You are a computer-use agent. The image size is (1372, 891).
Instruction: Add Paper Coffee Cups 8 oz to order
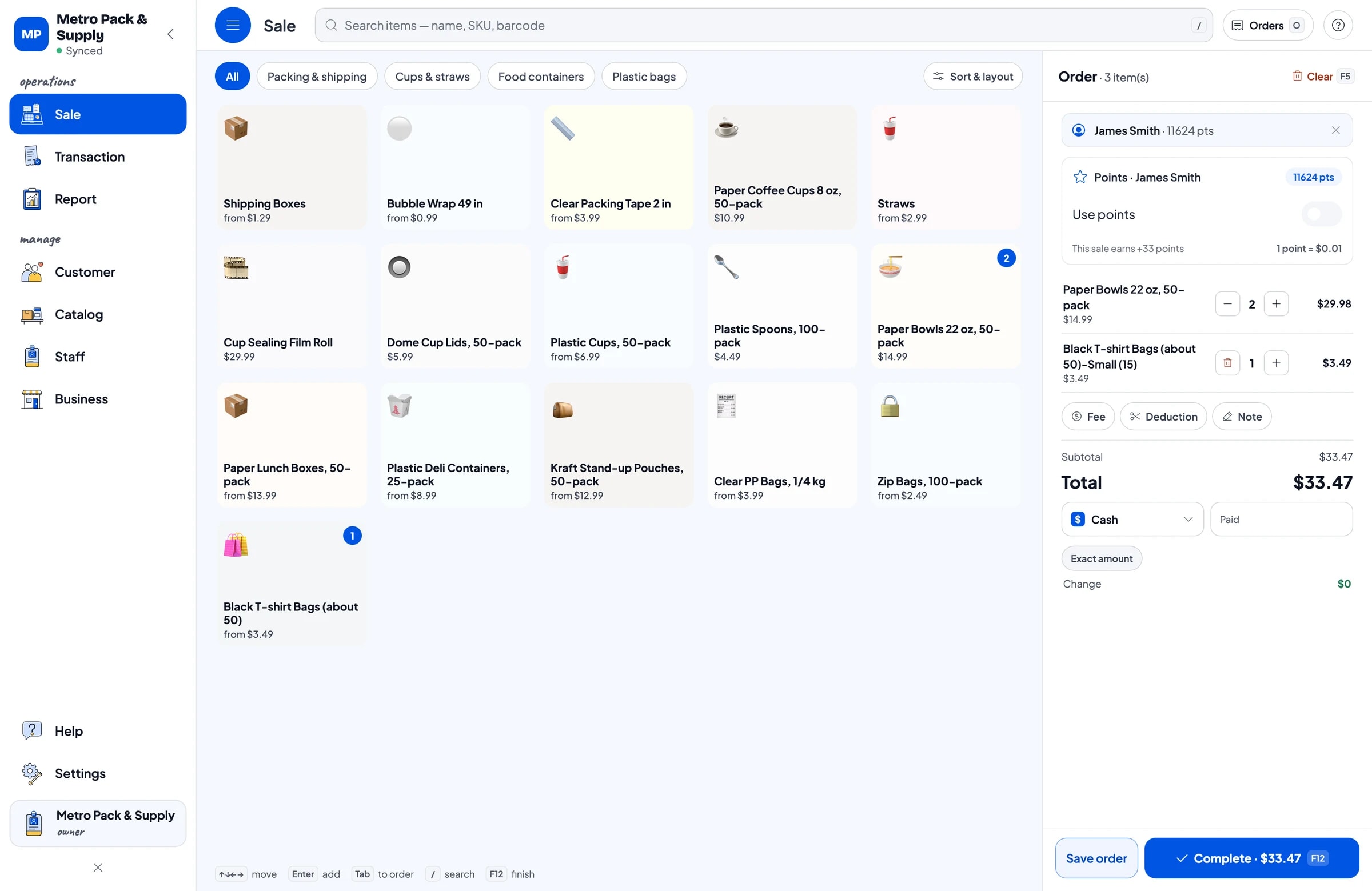(x=781, y=167)
